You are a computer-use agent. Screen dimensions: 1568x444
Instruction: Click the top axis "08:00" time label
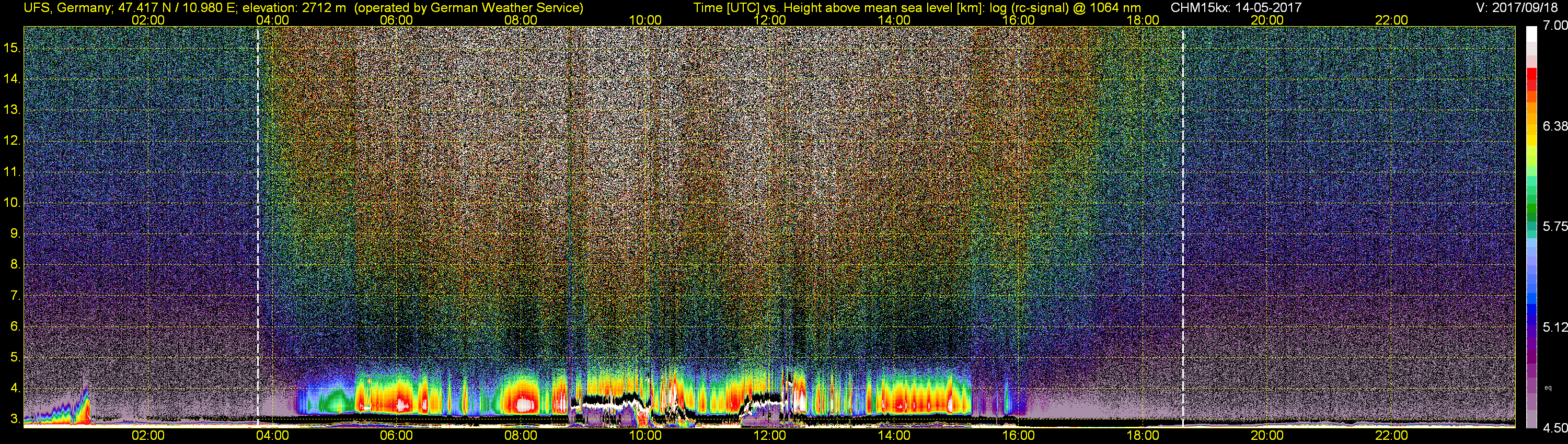(x=521, y=20)
